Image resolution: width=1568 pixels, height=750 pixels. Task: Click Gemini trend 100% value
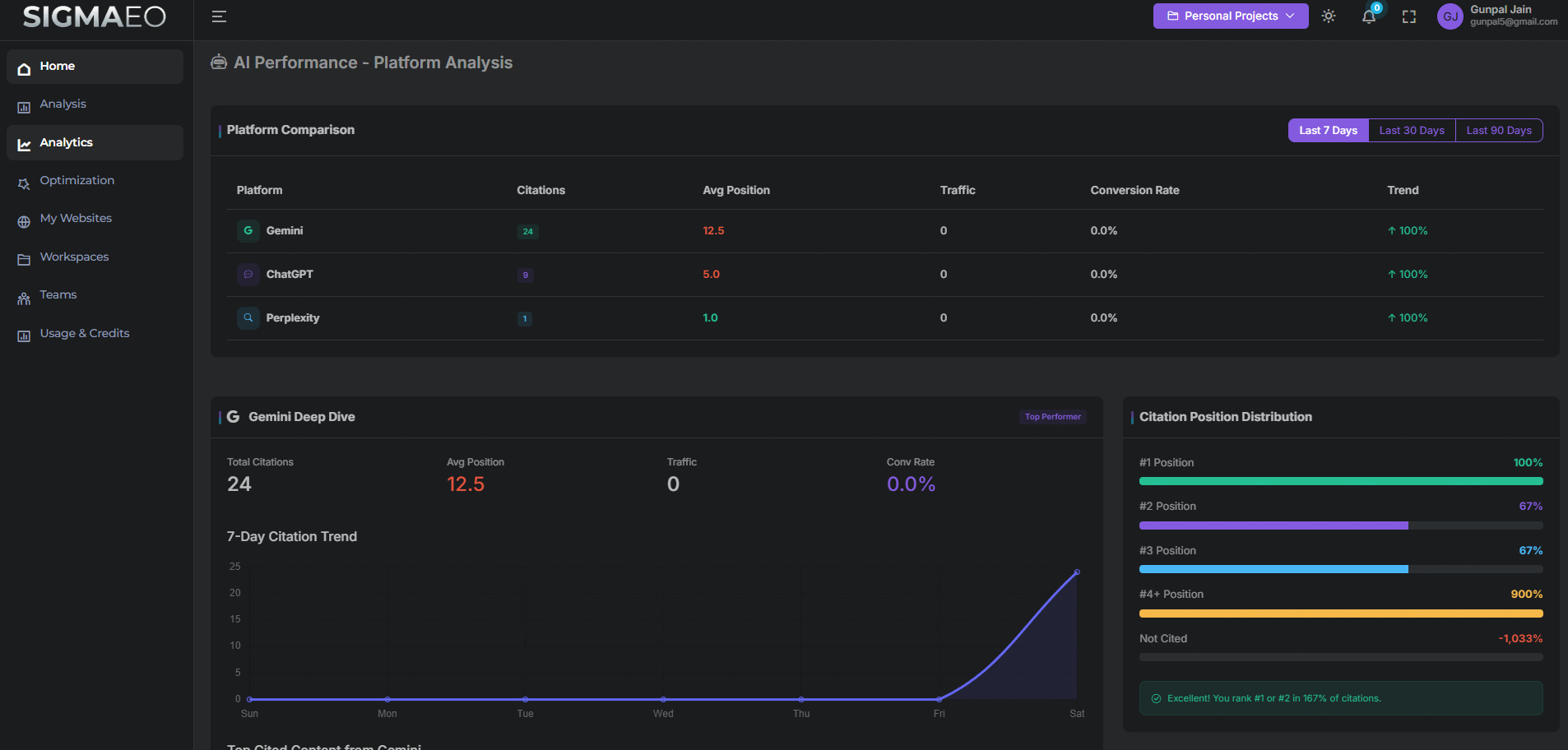(1408, 231)
